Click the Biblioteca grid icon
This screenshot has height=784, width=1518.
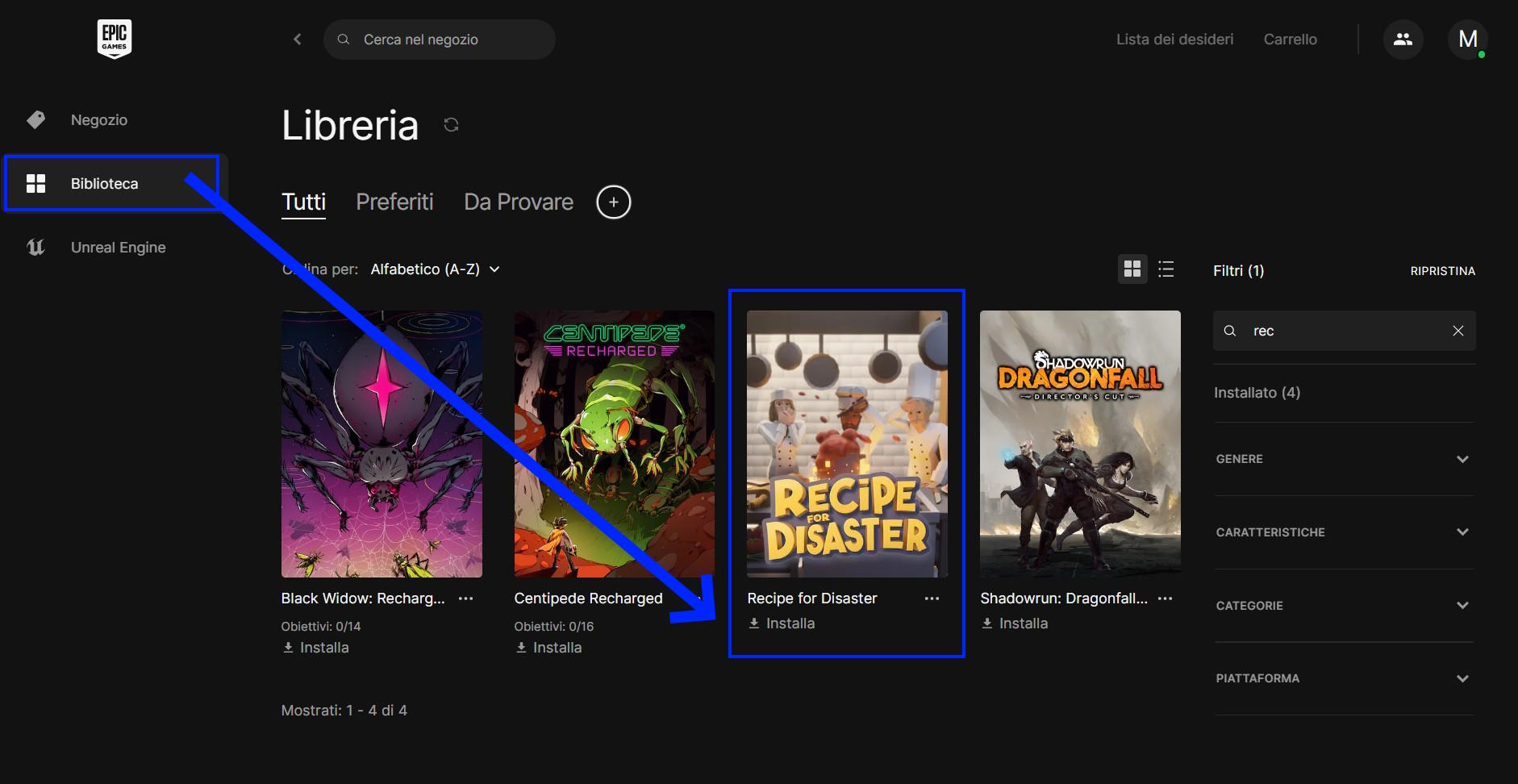click(x=35, y=183)
